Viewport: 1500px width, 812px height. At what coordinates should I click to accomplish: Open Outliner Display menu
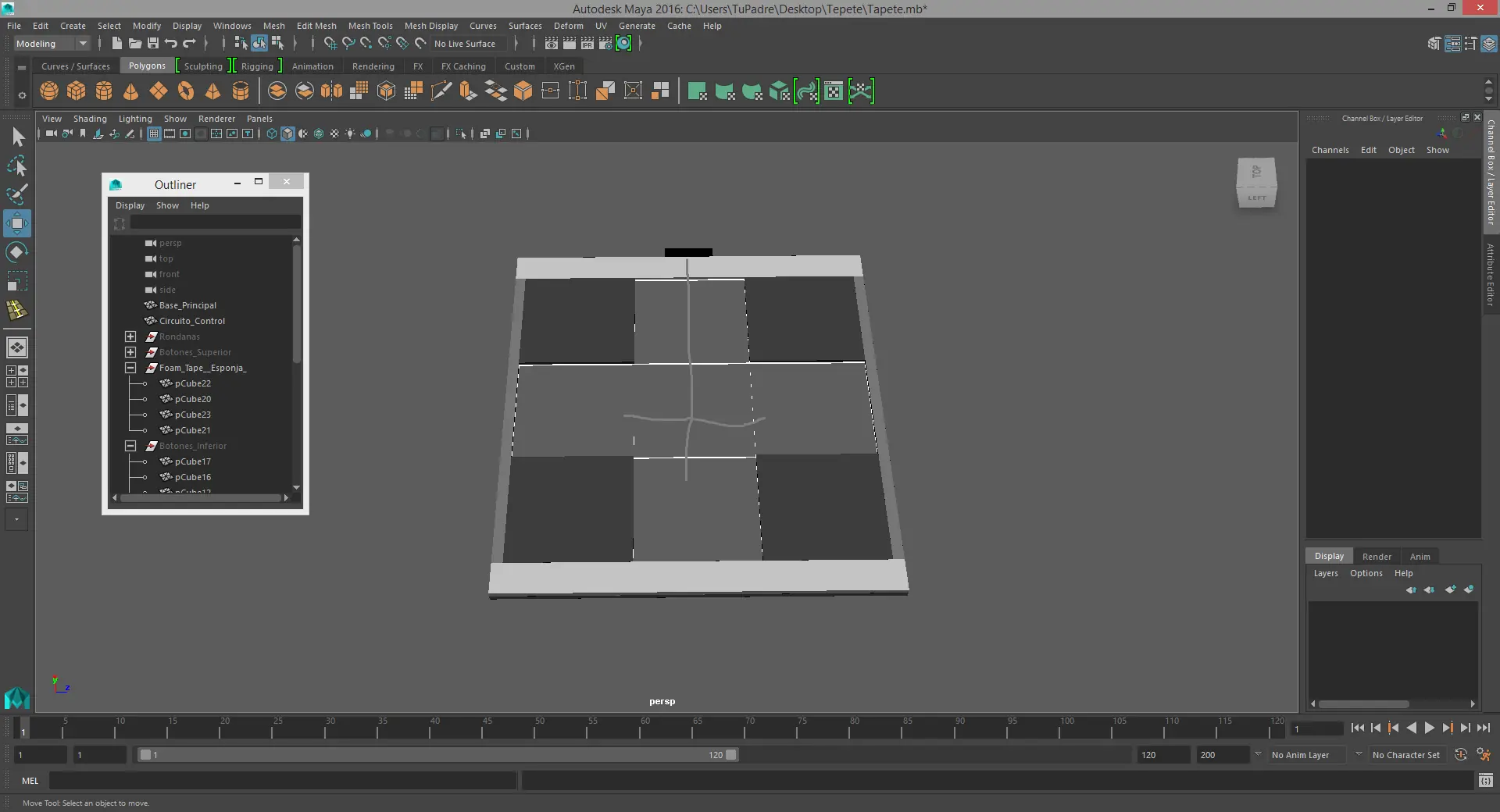(x=130, y=205)
